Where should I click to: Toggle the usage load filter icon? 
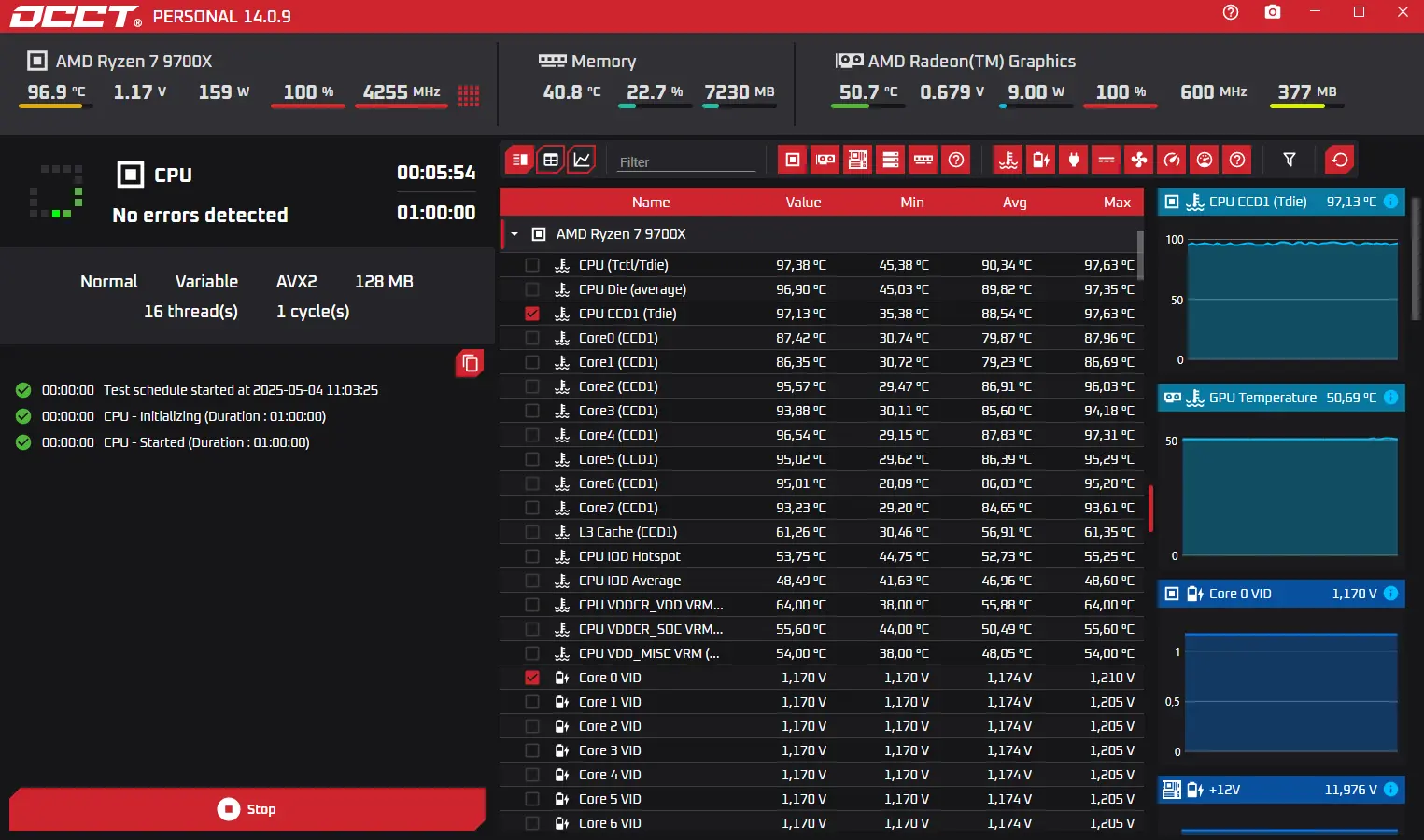(1205, 160)
